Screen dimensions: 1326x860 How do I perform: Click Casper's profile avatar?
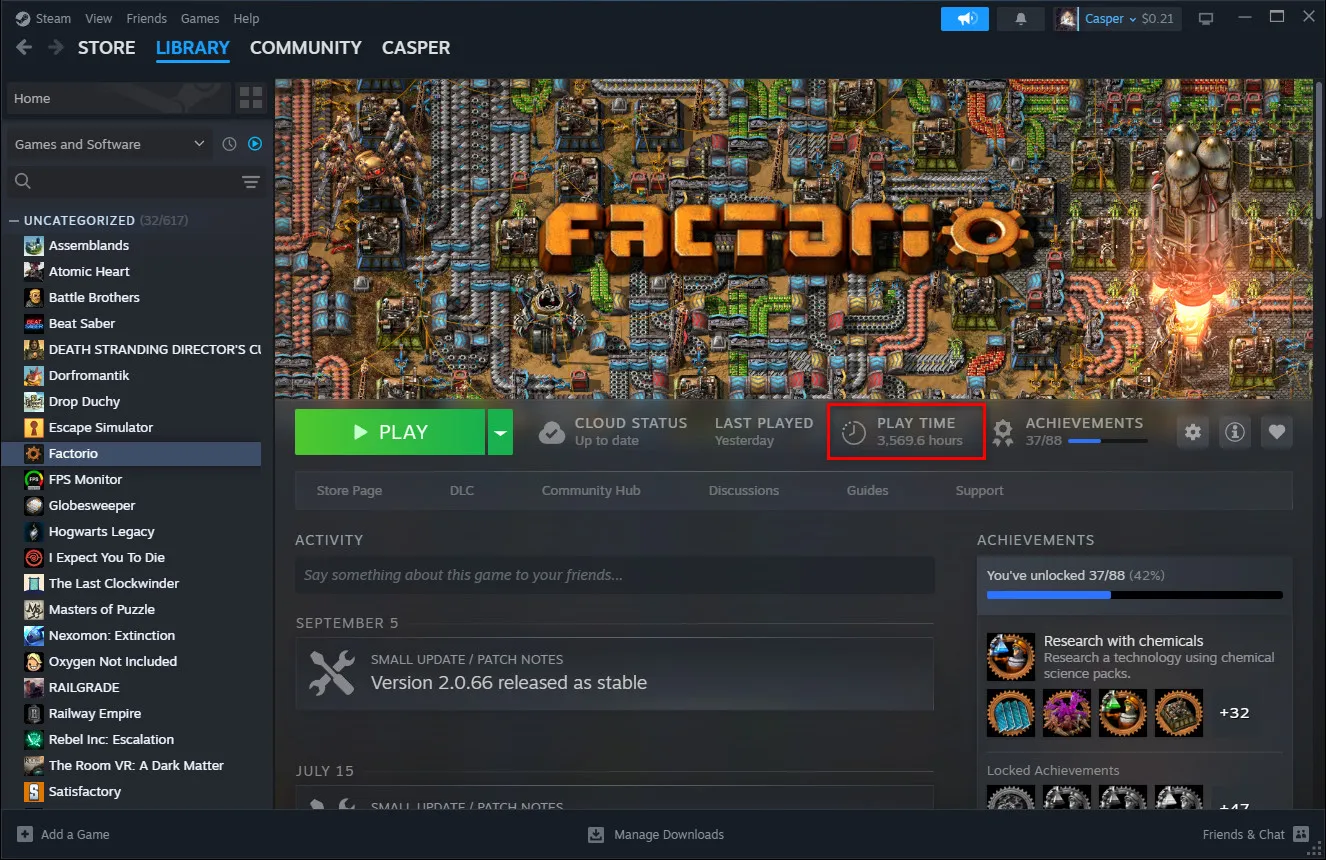(x=1066, y=18)
